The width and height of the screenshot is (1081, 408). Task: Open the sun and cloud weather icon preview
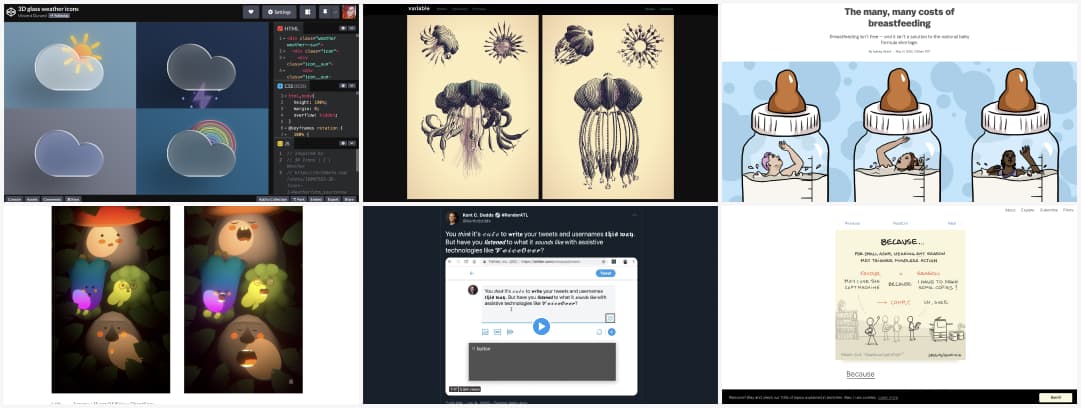pyautogui.click(x=70, y=62)
